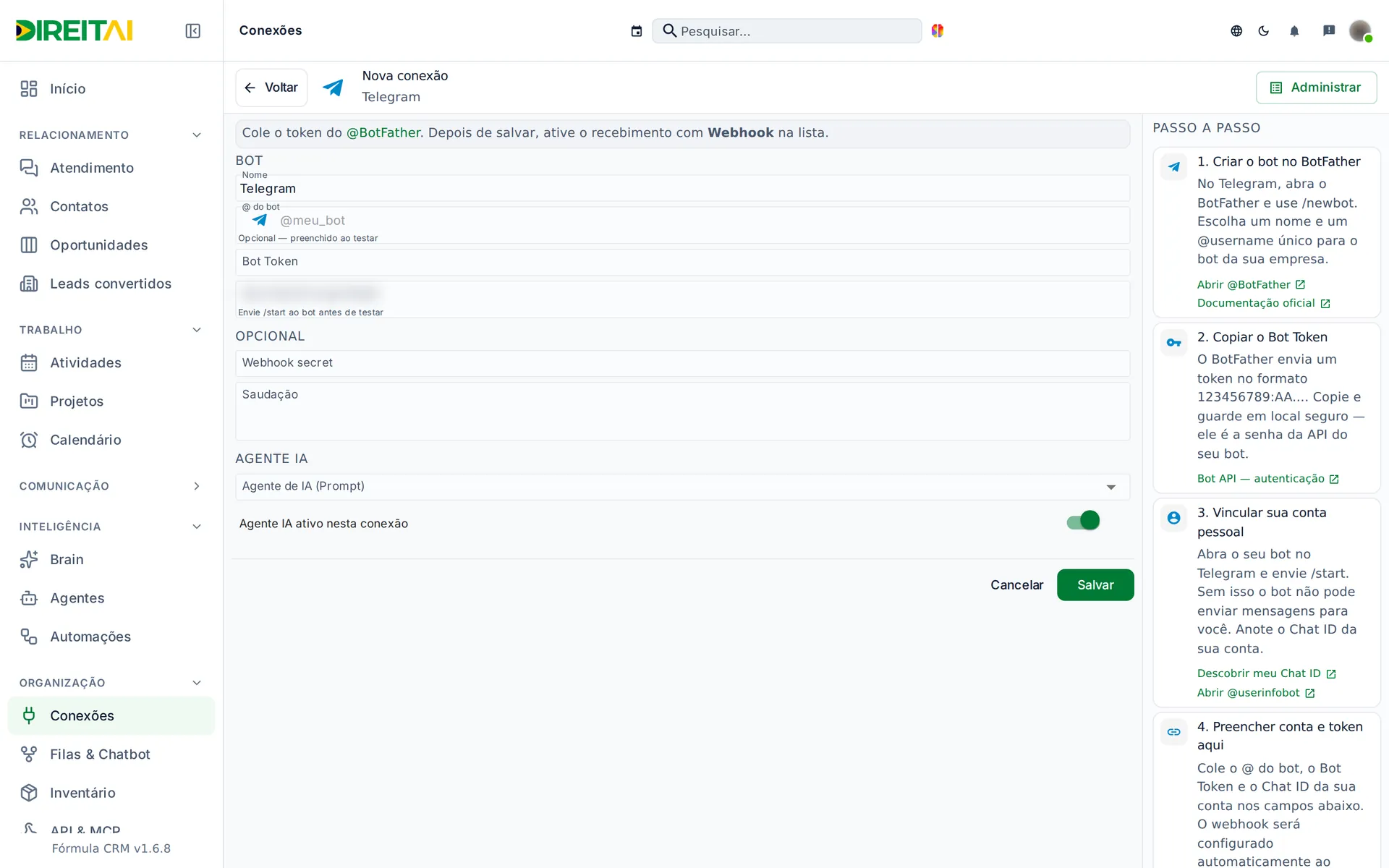The width and height of the screenshot is (1389, 868).
Task: Disable Agente IA ativo toggle
Action: 1083,521
